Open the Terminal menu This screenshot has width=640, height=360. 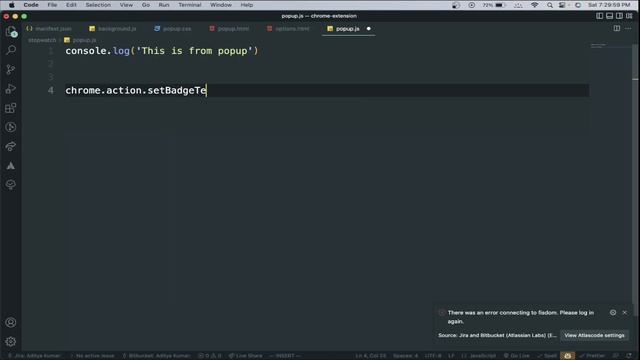[190, 5]
